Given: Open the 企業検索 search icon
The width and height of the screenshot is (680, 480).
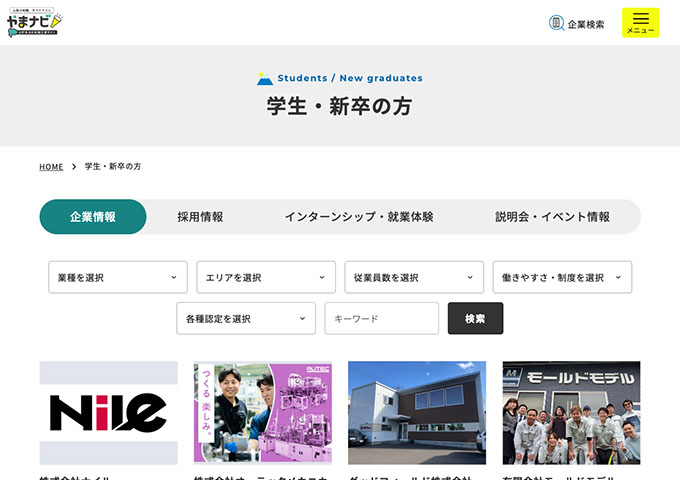Looking at the screenshot, I should coord(556,23).
